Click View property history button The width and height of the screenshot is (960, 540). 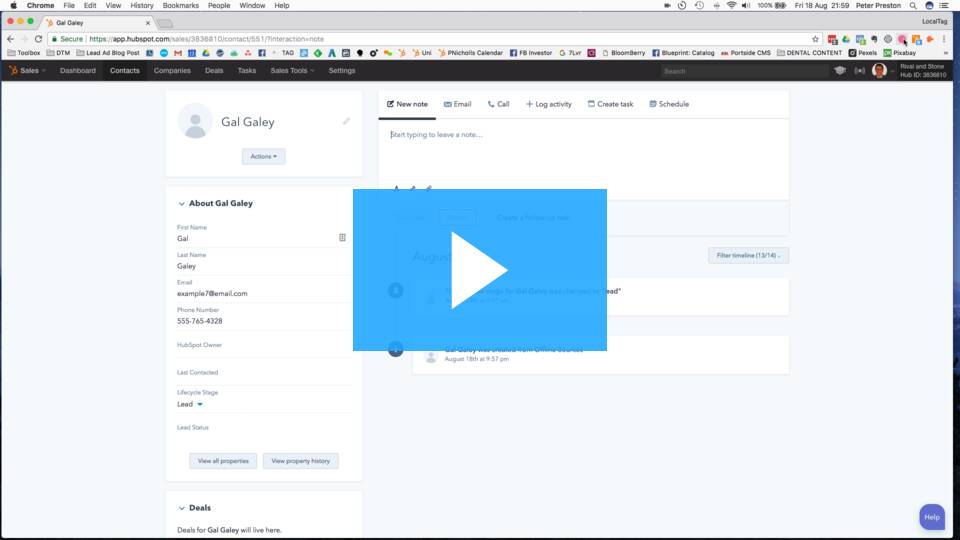tap(301, 461)
